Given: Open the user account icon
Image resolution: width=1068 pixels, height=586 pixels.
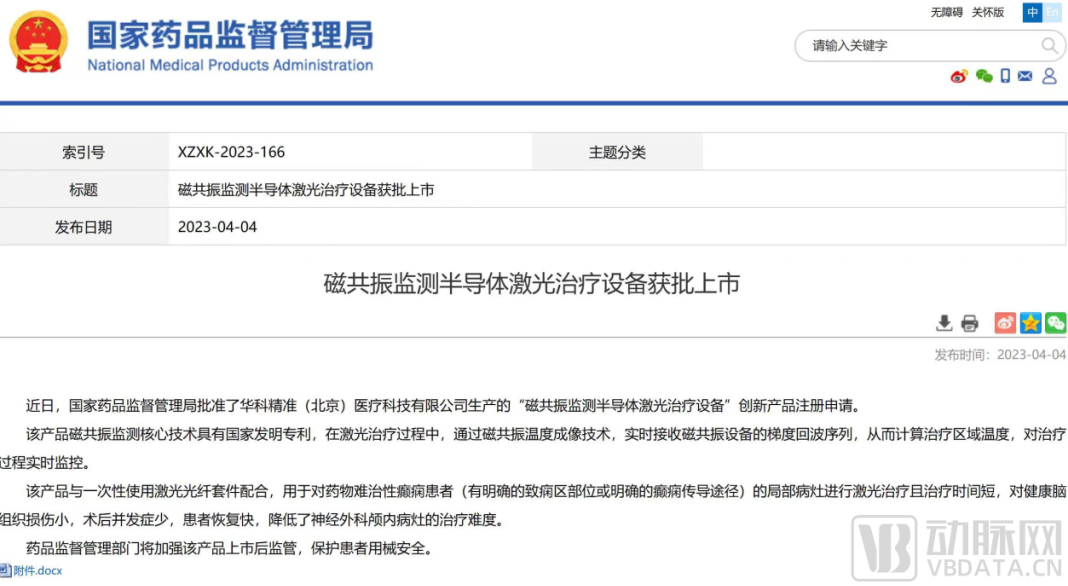Looking at the screenshot, I should click(x=1049, y=76).
